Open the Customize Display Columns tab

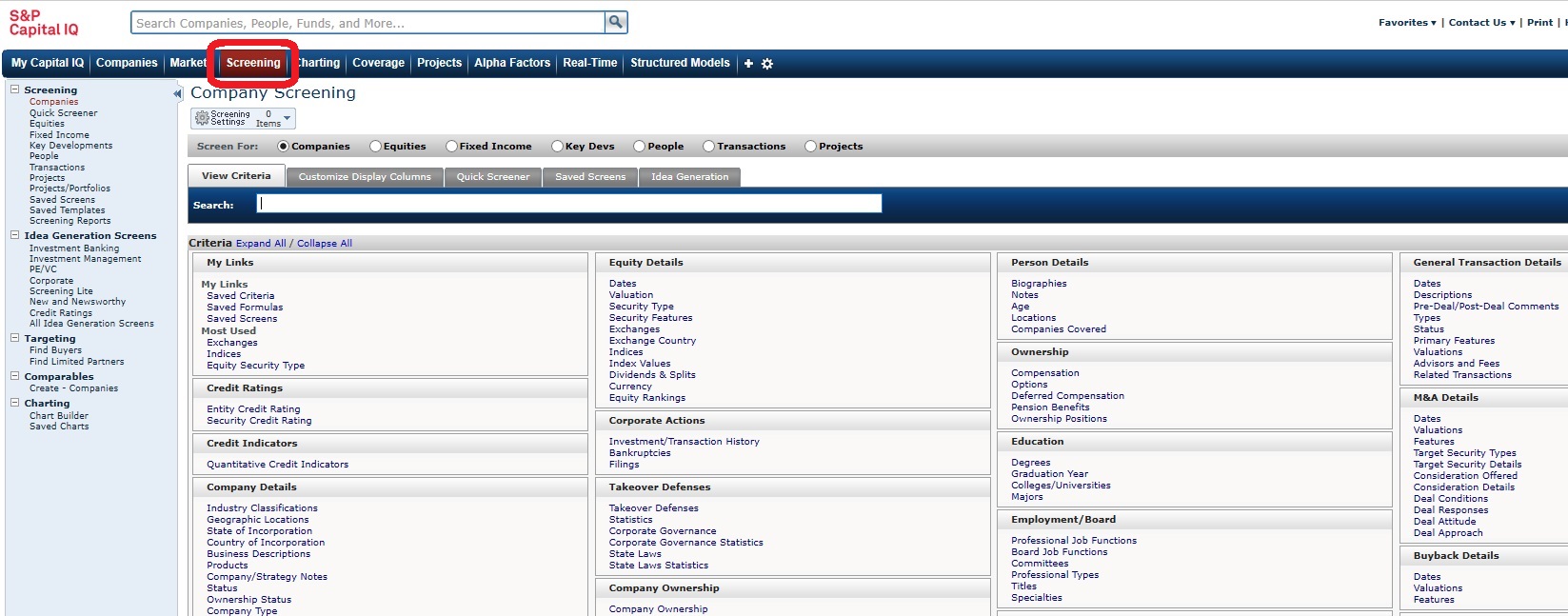pyautogui.click(x=365, y=177)
